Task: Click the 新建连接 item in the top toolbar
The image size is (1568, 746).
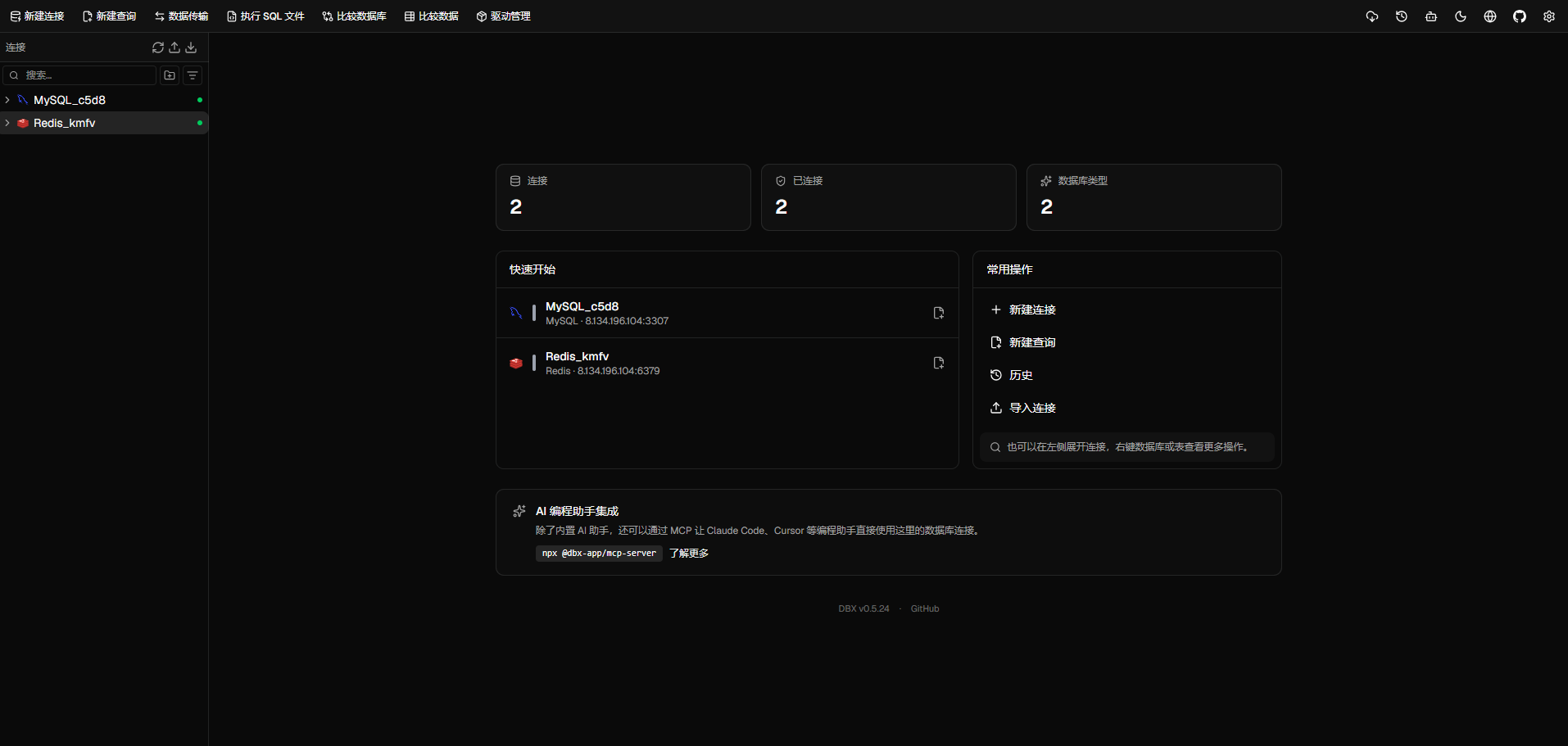Action: [x=37, y=16]
